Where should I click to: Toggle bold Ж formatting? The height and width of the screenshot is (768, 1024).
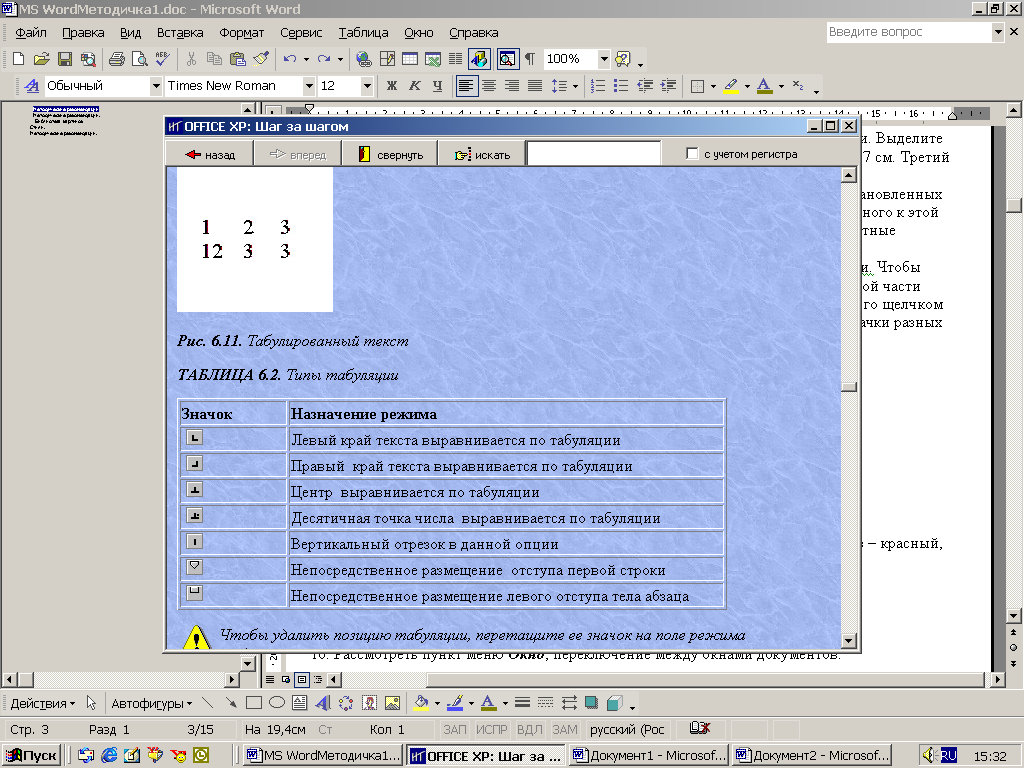pos(392,86)
